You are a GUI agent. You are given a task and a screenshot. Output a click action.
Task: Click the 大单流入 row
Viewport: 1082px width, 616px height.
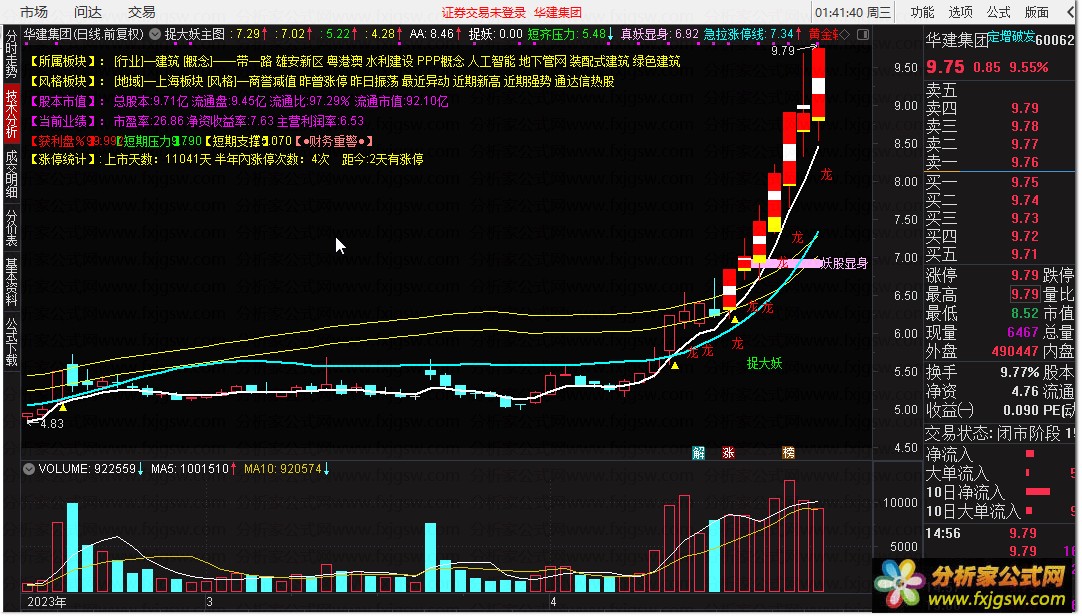click(x=1000, y=473)
